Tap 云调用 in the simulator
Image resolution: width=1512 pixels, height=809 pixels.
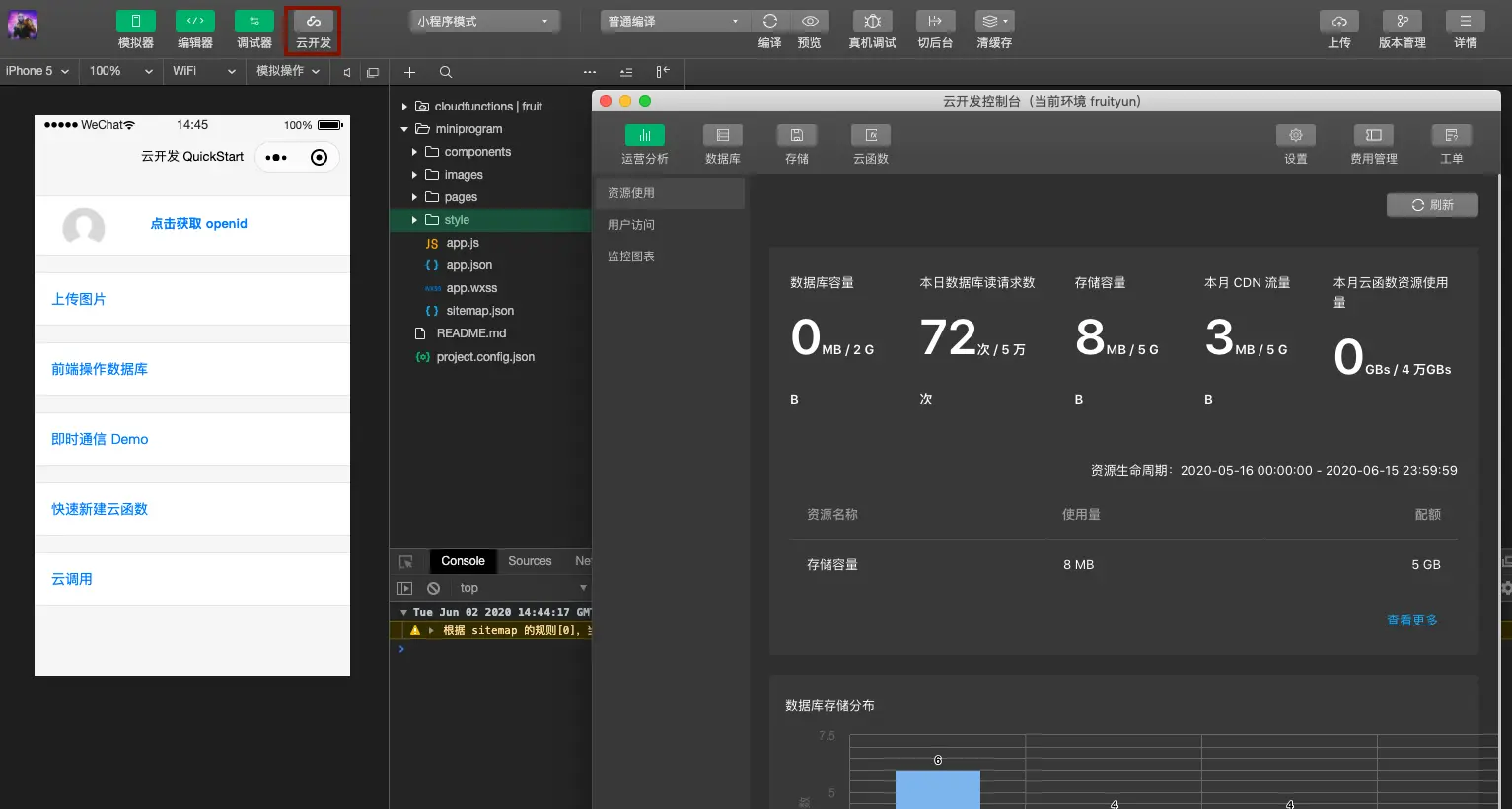pyautogui.click(x=192, y=579)
